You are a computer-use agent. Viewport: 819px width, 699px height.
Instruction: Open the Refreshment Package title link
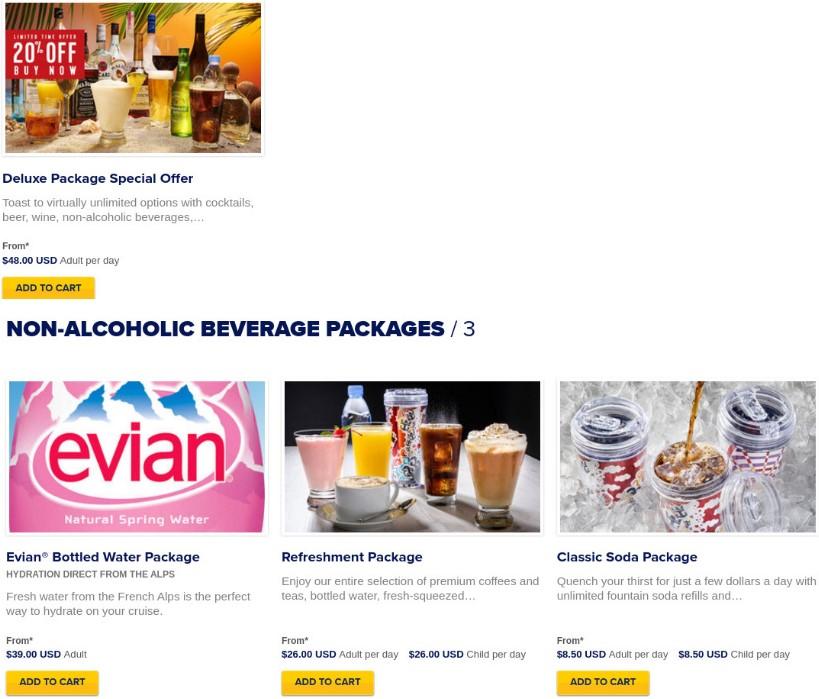click(352, 557)
